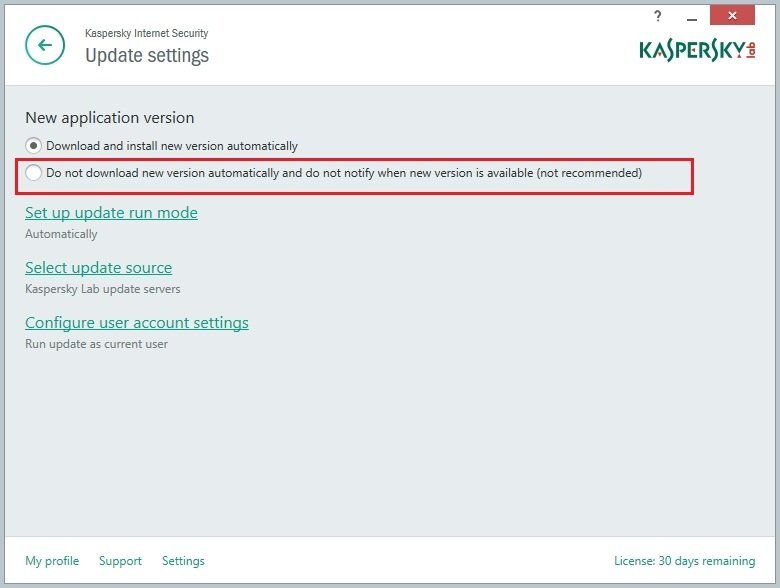
Task: Open 'Configure user account settings' link
Action: (136, 322)
